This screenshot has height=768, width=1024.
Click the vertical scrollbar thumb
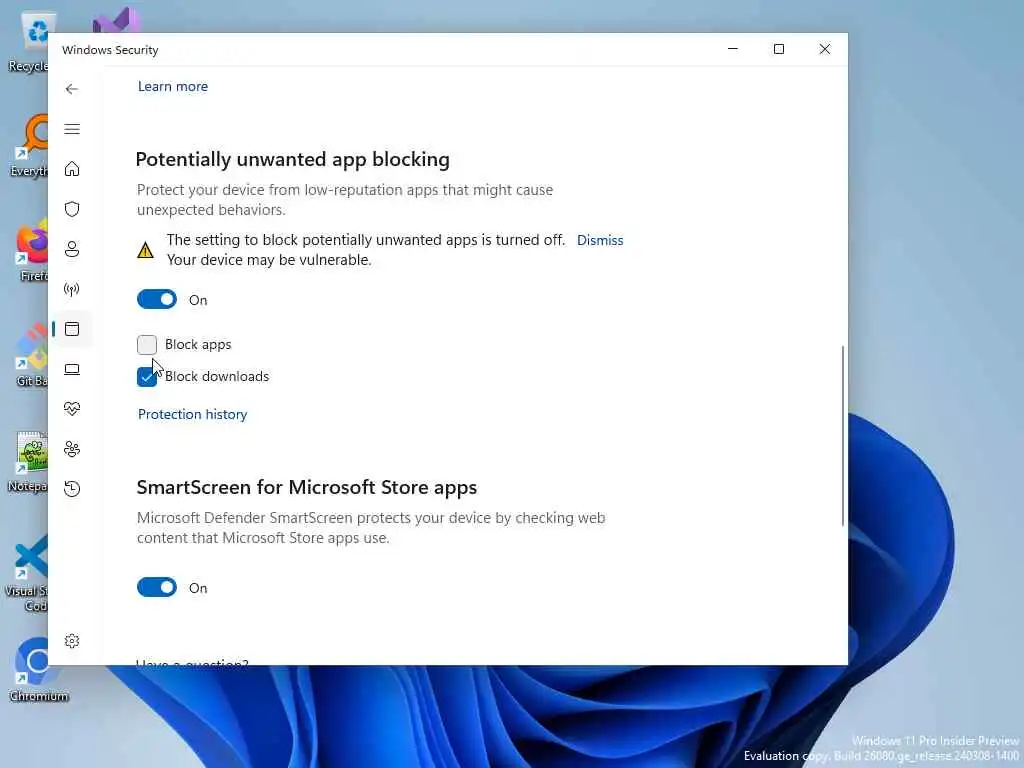click(842, 436)
